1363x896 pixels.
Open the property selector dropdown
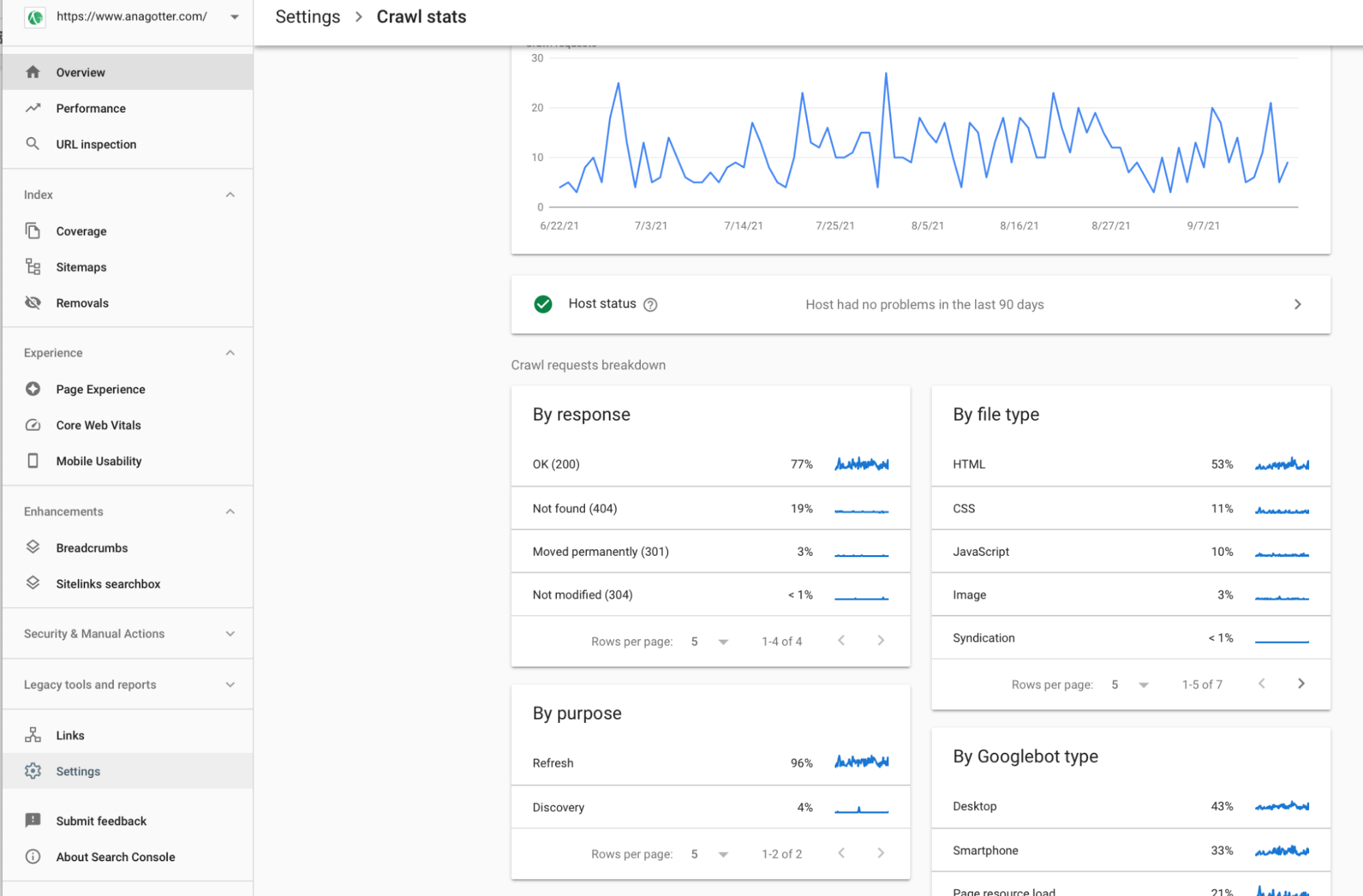tap(234, 16)
